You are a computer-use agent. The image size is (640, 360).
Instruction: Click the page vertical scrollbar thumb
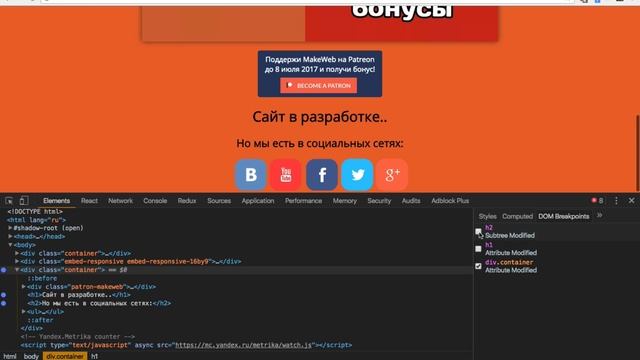coord(638,153)
